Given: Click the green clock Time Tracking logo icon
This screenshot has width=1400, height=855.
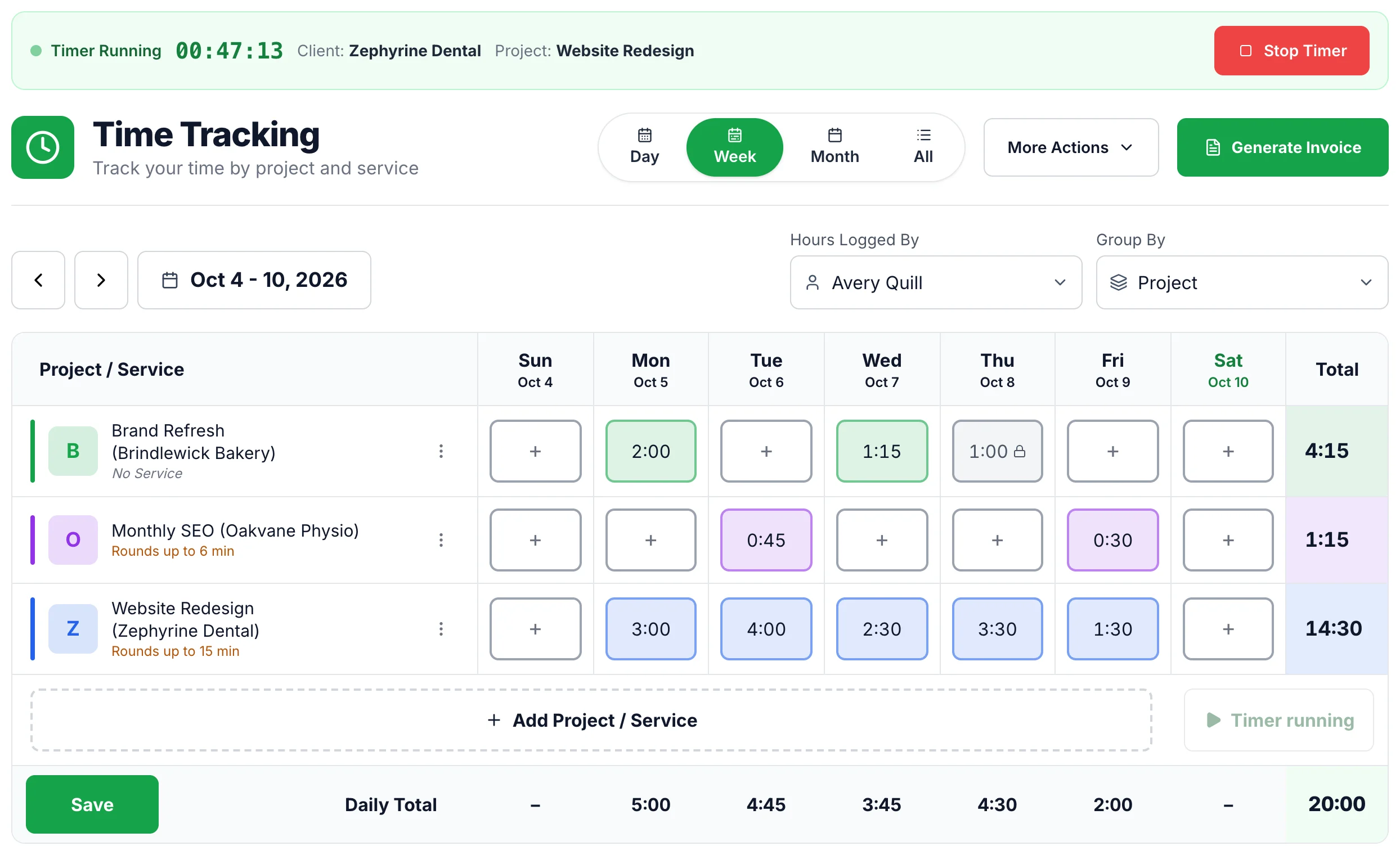Looking at the screenshot, I should (43, 148).
